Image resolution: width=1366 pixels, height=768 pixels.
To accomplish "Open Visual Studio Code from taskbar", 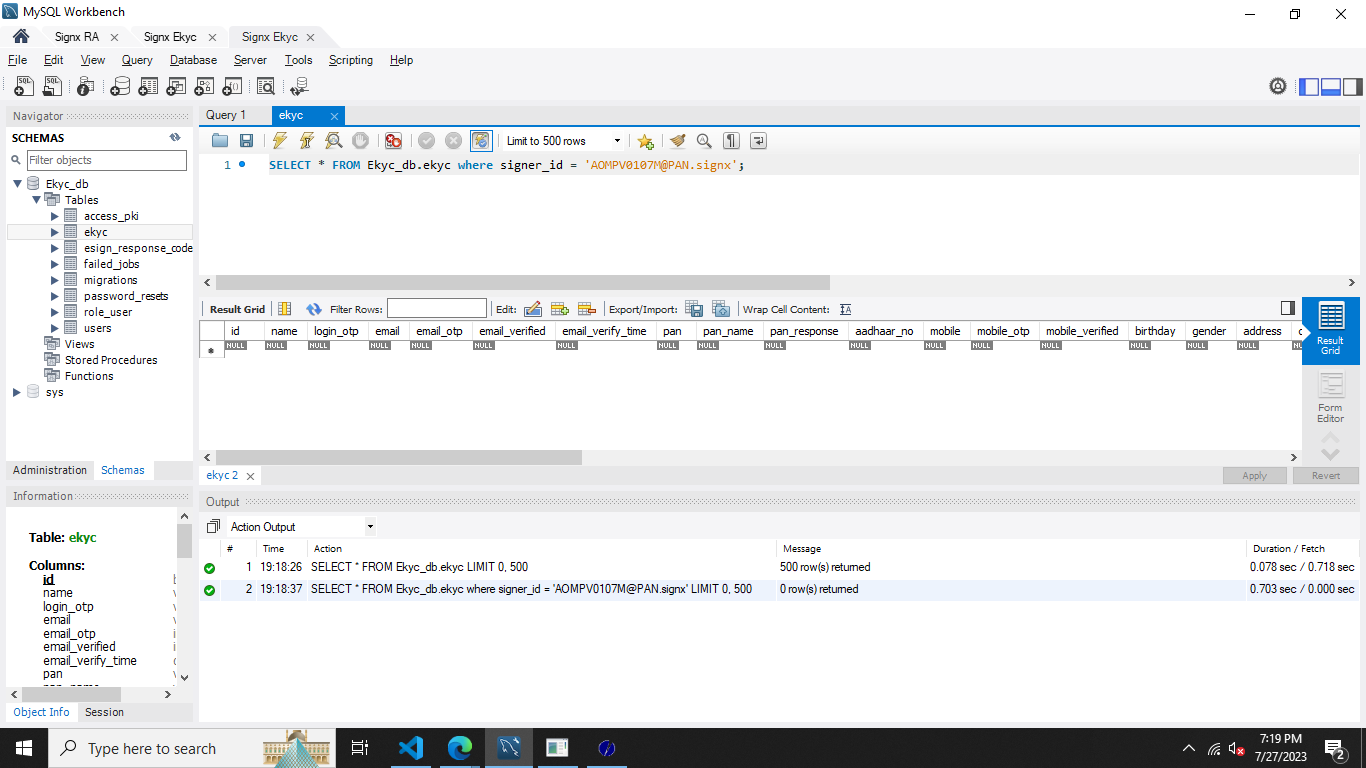I will [x=410, y=748].
